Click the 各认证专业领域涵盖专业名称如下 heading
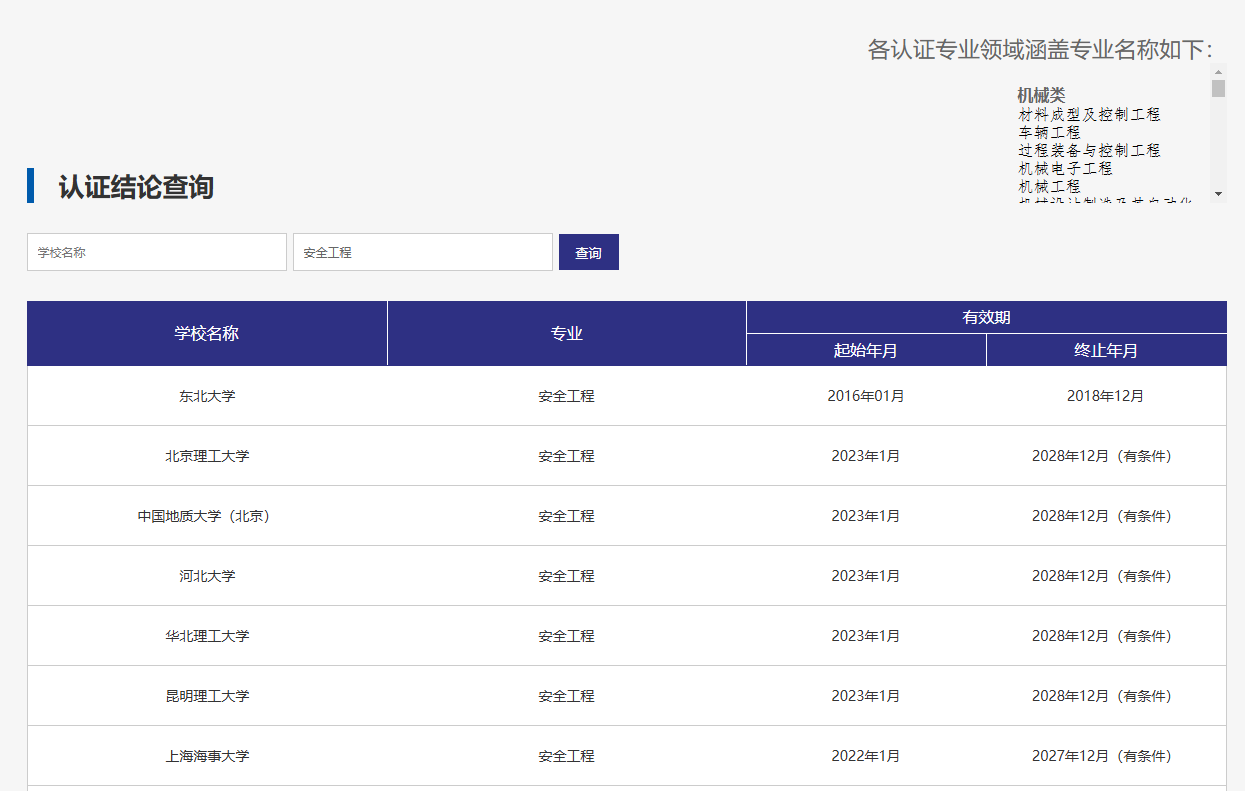 pyautogui.click(x=1040, y=50)
